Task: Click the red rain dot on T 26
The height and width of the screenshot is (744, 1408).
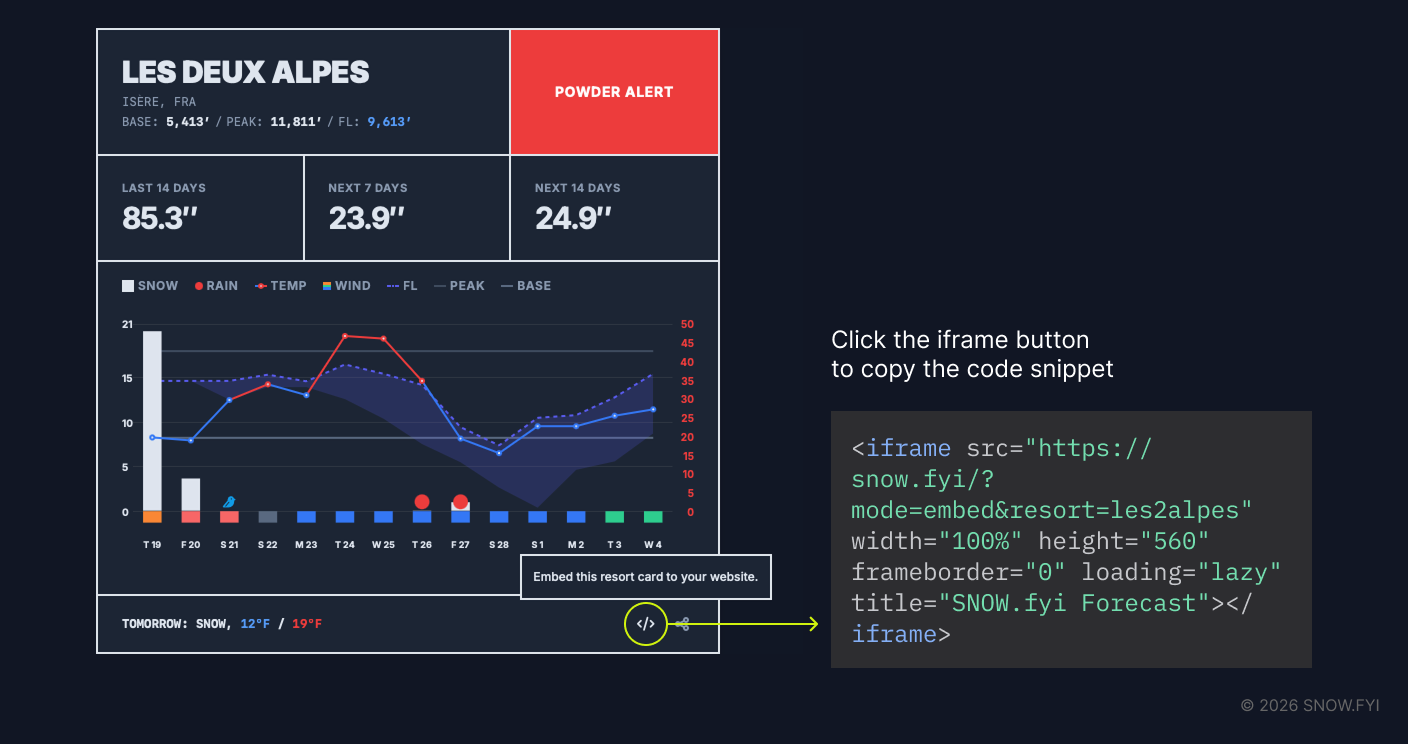Action: click(422, 501)
